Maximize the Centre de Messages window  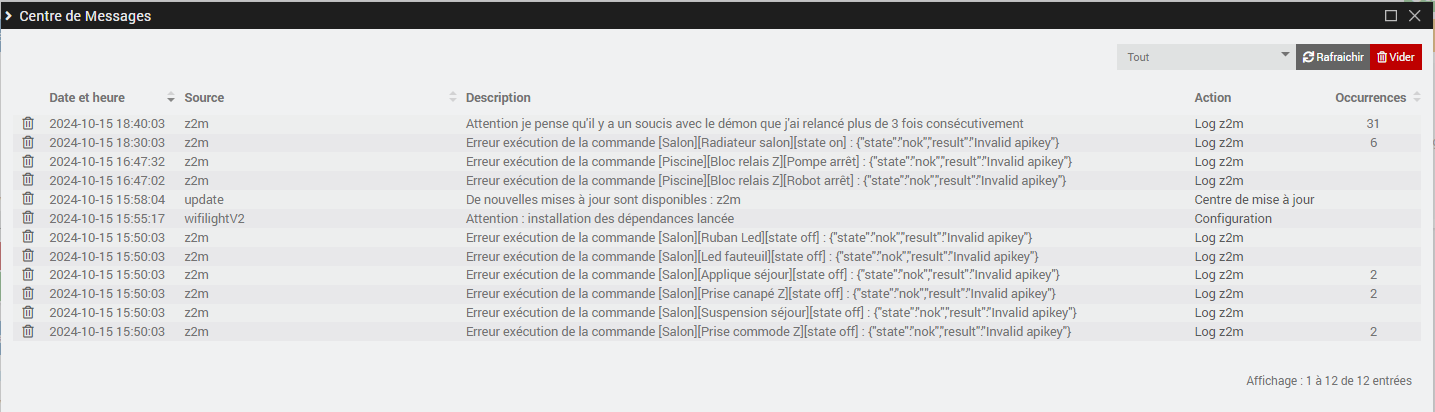(x=1391, y=16)
